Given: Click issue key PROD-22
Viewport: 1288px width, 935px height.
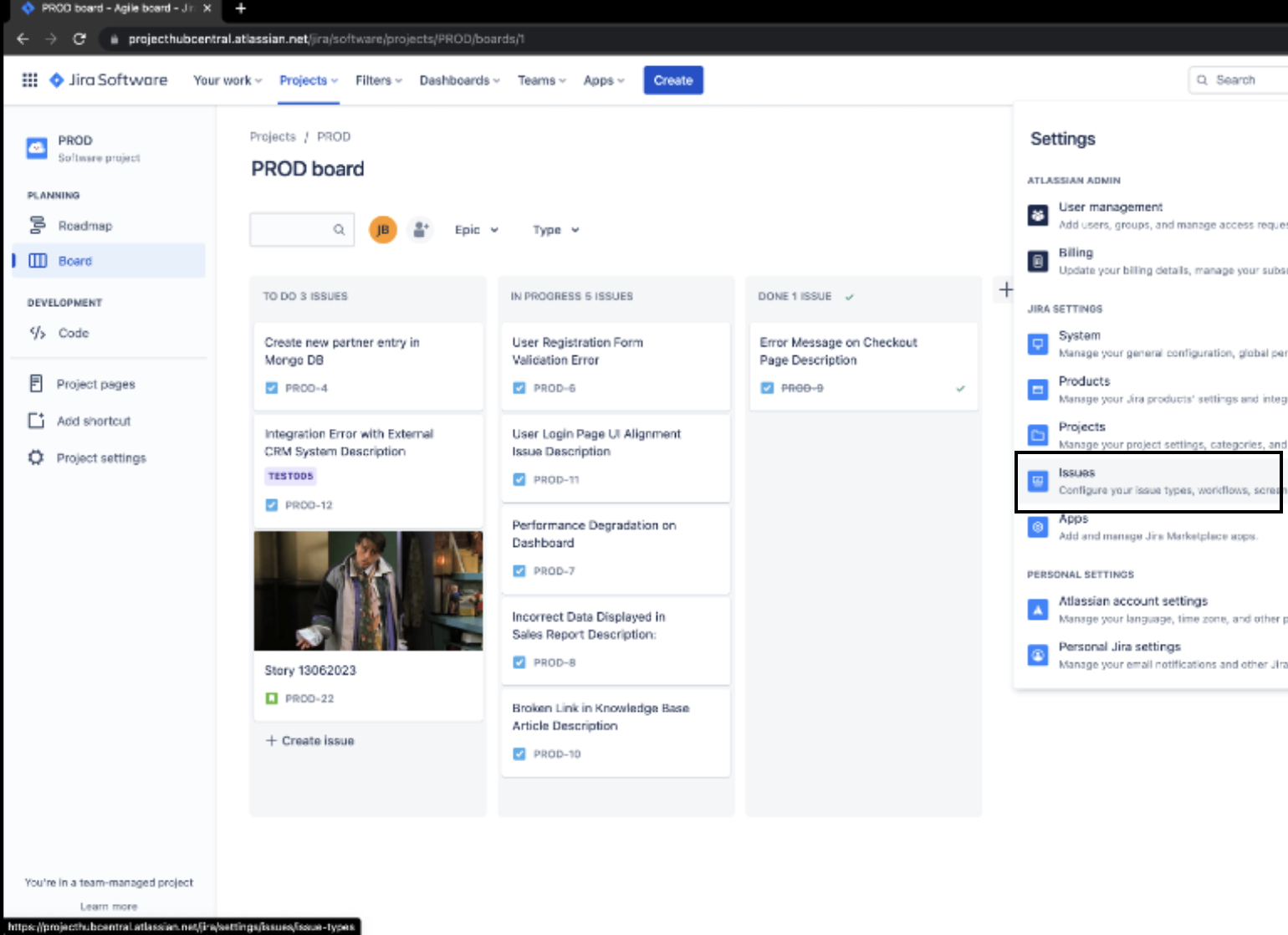Looking at the screenshot, I should 309,698.
